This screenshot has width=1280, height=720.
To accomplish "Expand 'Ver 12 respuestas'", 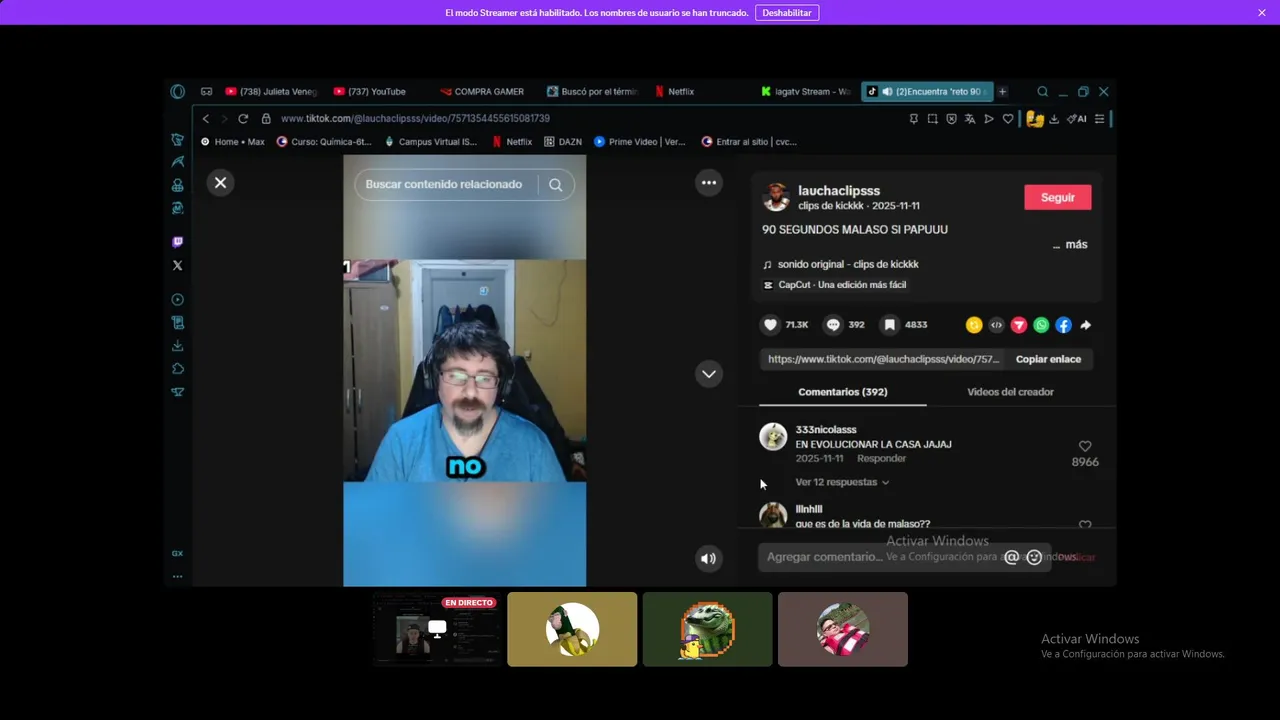I will [x=842, y=482].
